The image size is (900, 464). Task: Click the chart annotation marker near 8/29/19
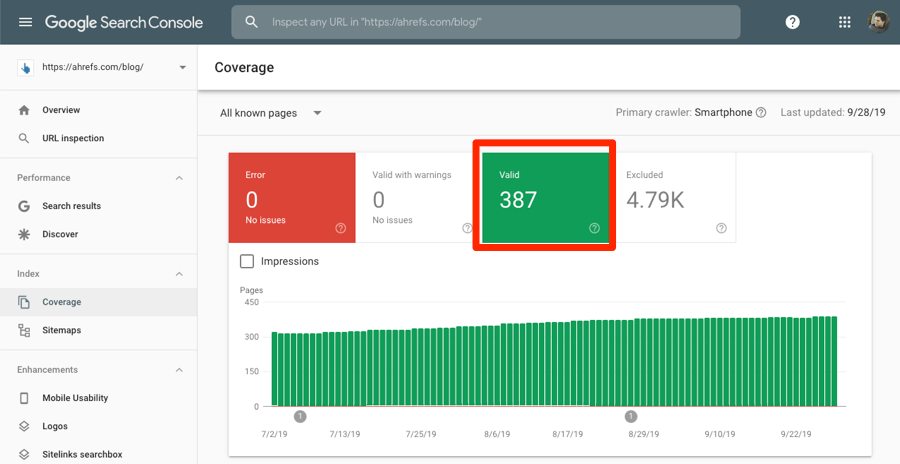pyautogui.click(x=631, y=416)
